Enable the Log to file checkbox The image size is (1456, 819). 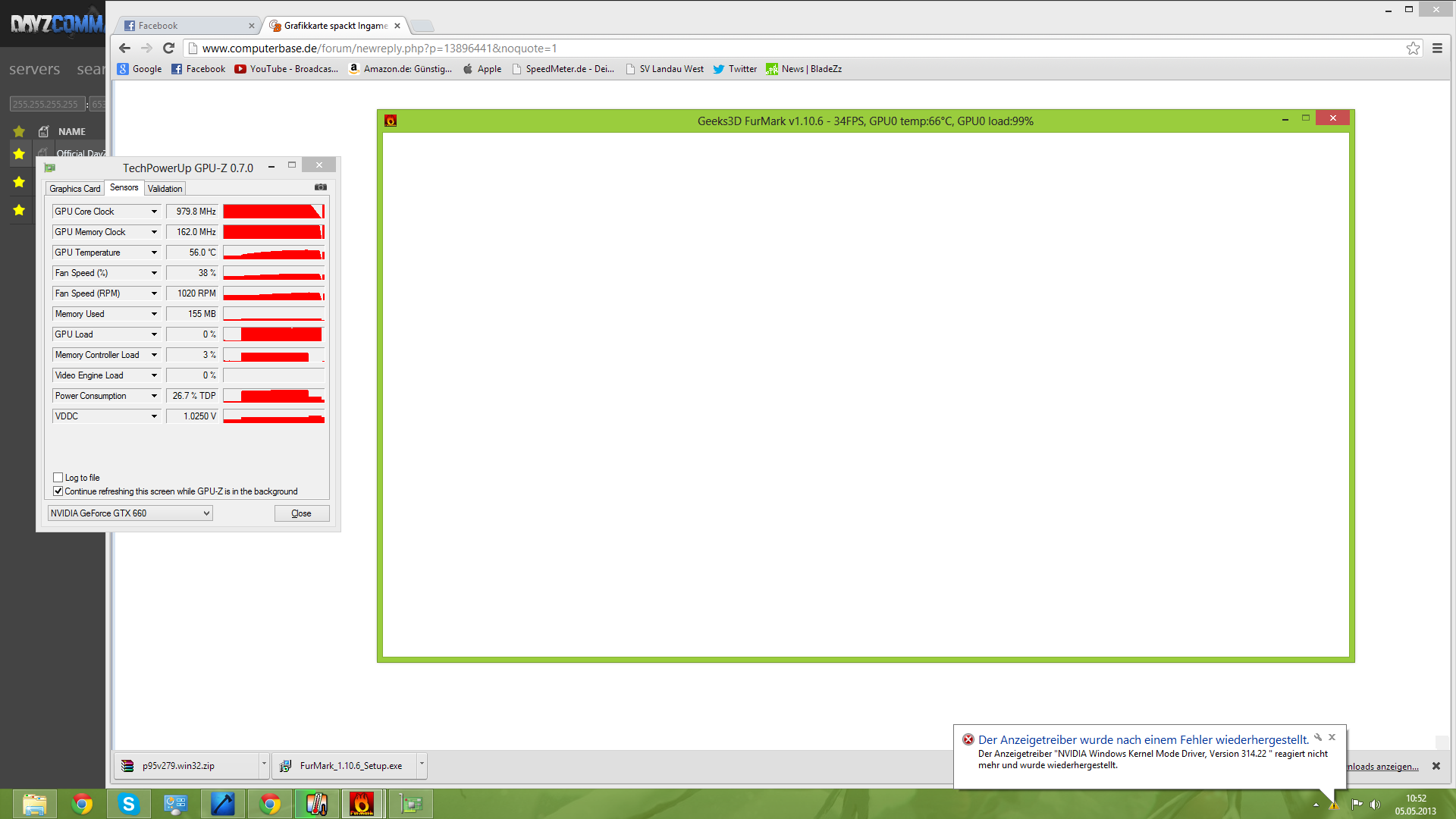(58, 478)
